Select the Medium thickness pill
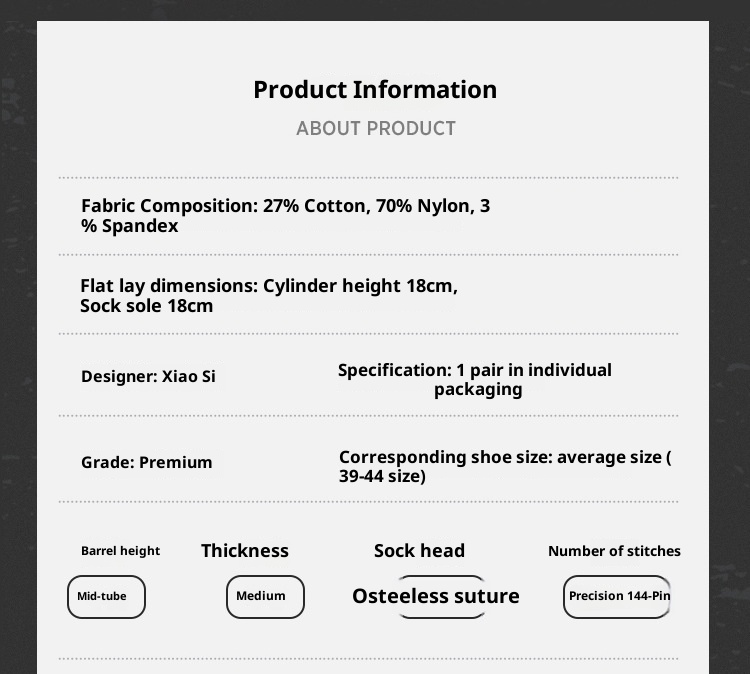This screenshot has width=750, height=674. point(265,597)
